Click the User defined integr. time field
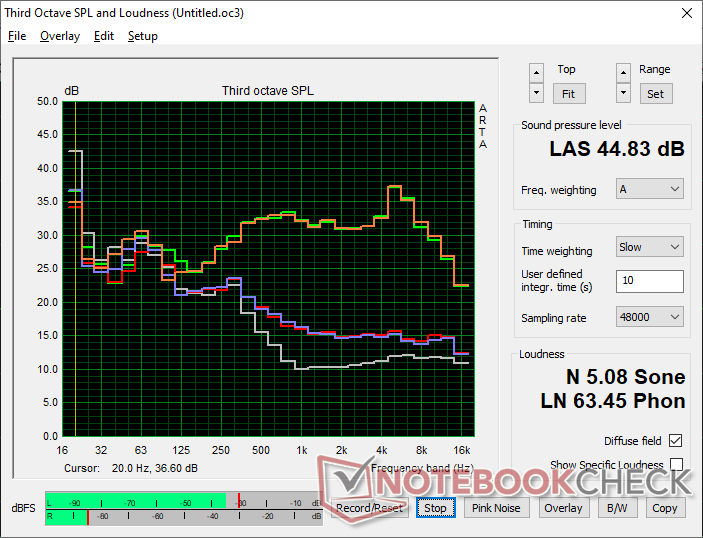The height and width of the screenshot is (538, 703). point(650,281)
